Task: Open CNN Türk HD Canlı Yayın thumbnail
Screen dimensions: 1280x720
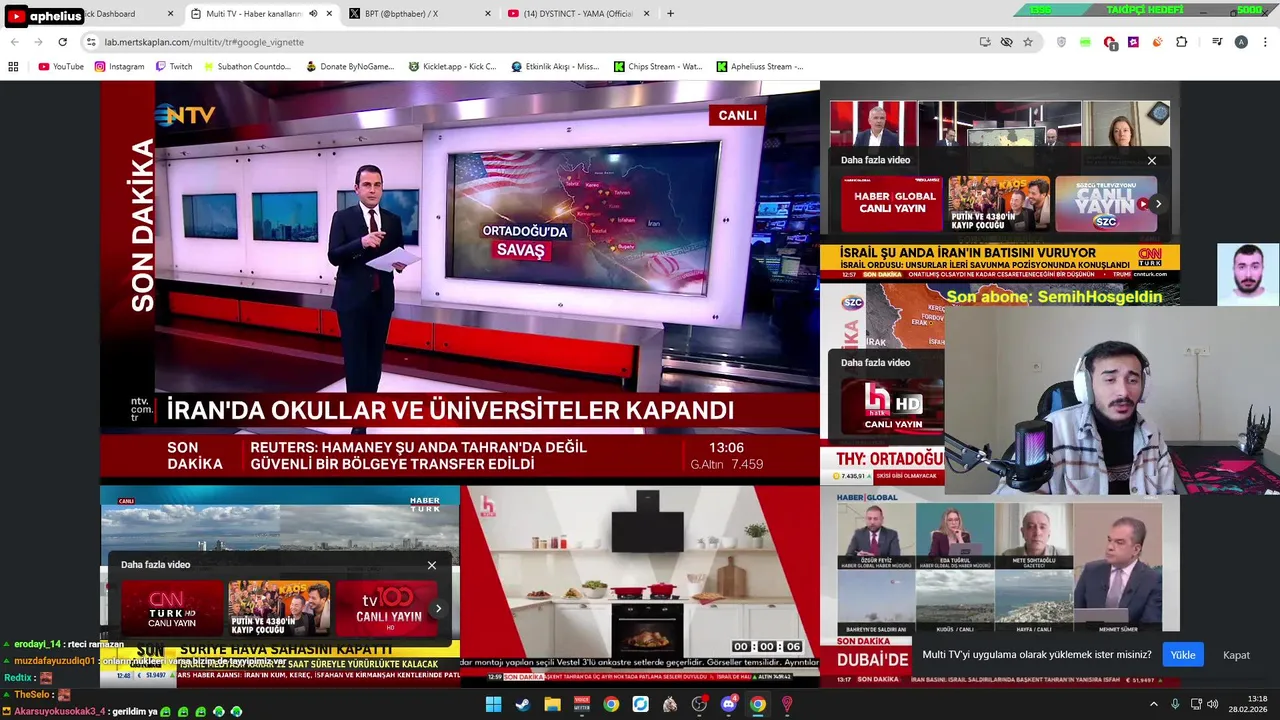Action: click(x=172, y=608)
